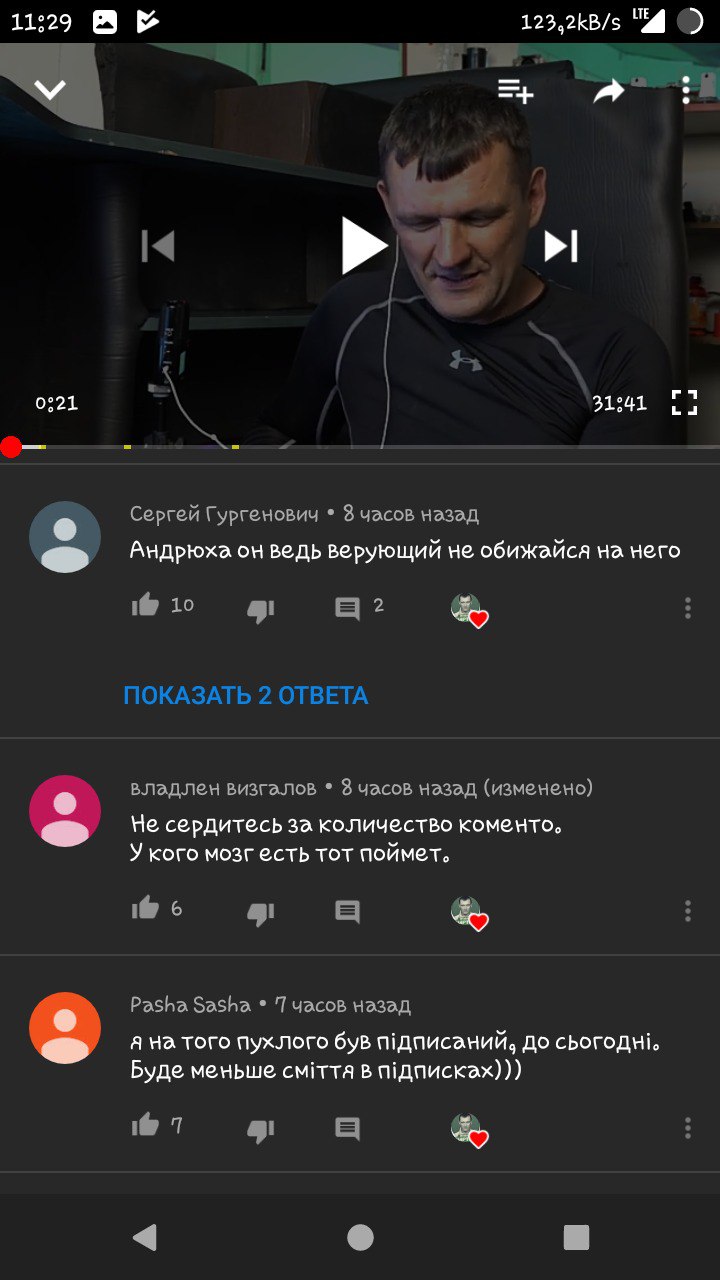Play the video

(x=364, y=246)
